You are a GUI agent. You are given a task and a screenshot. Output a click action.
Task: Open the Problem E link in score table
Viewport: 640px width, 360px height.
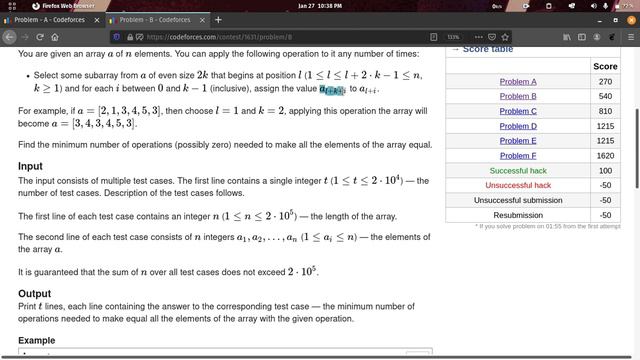coord(518,141)
